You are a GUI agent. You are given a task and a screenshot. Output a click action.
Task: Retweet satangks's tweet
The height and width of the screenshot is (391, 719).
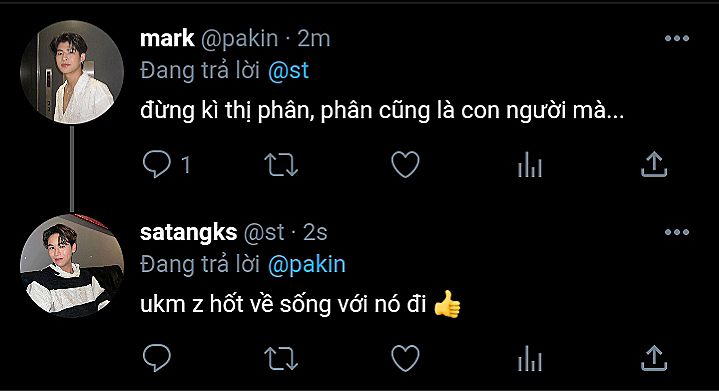(x=281, y=358)
